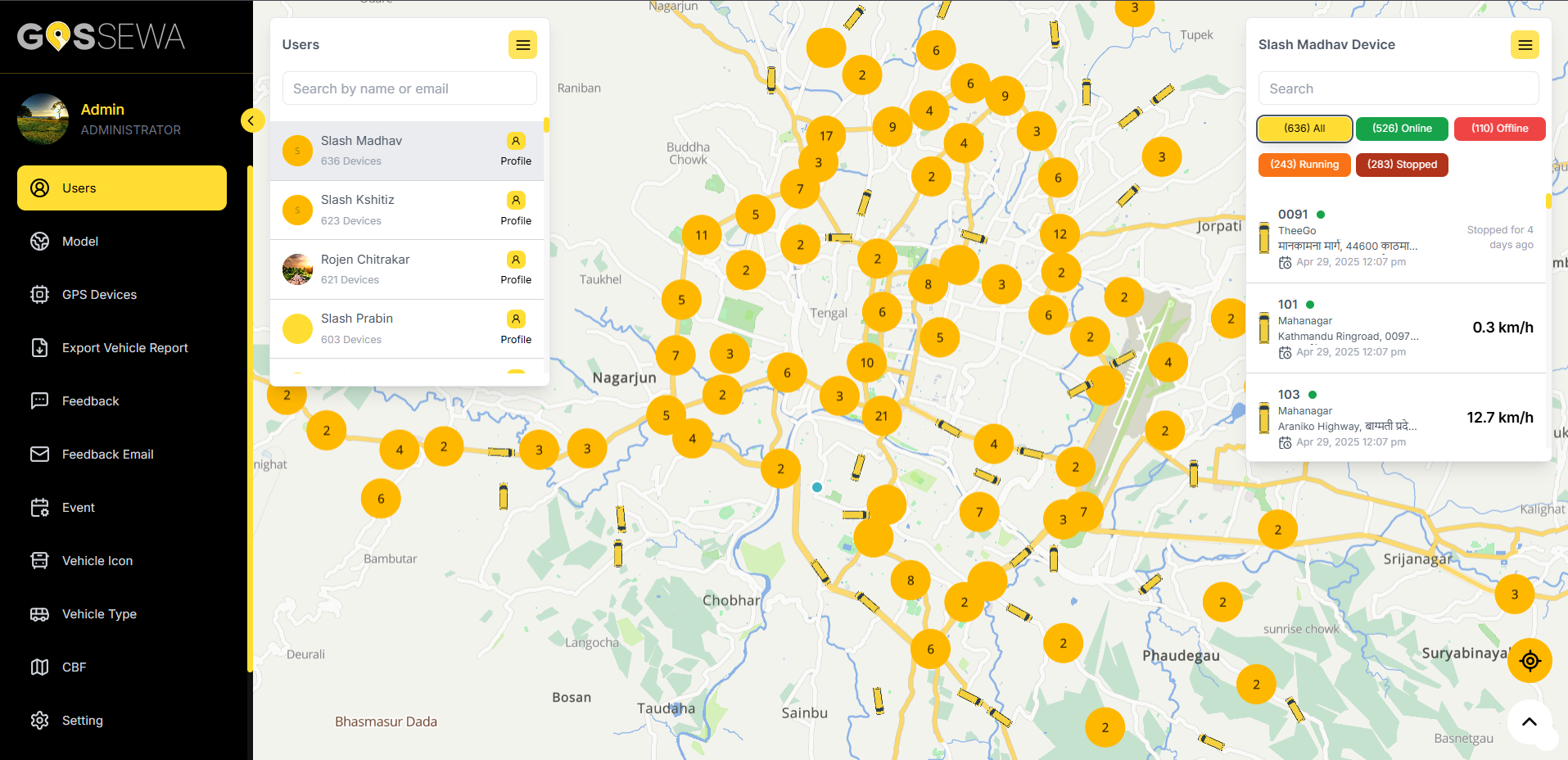The height and width of the screenshot is (760, 1568).
Task: Filter devices by (110) Offline
Action: [1499, 129]
